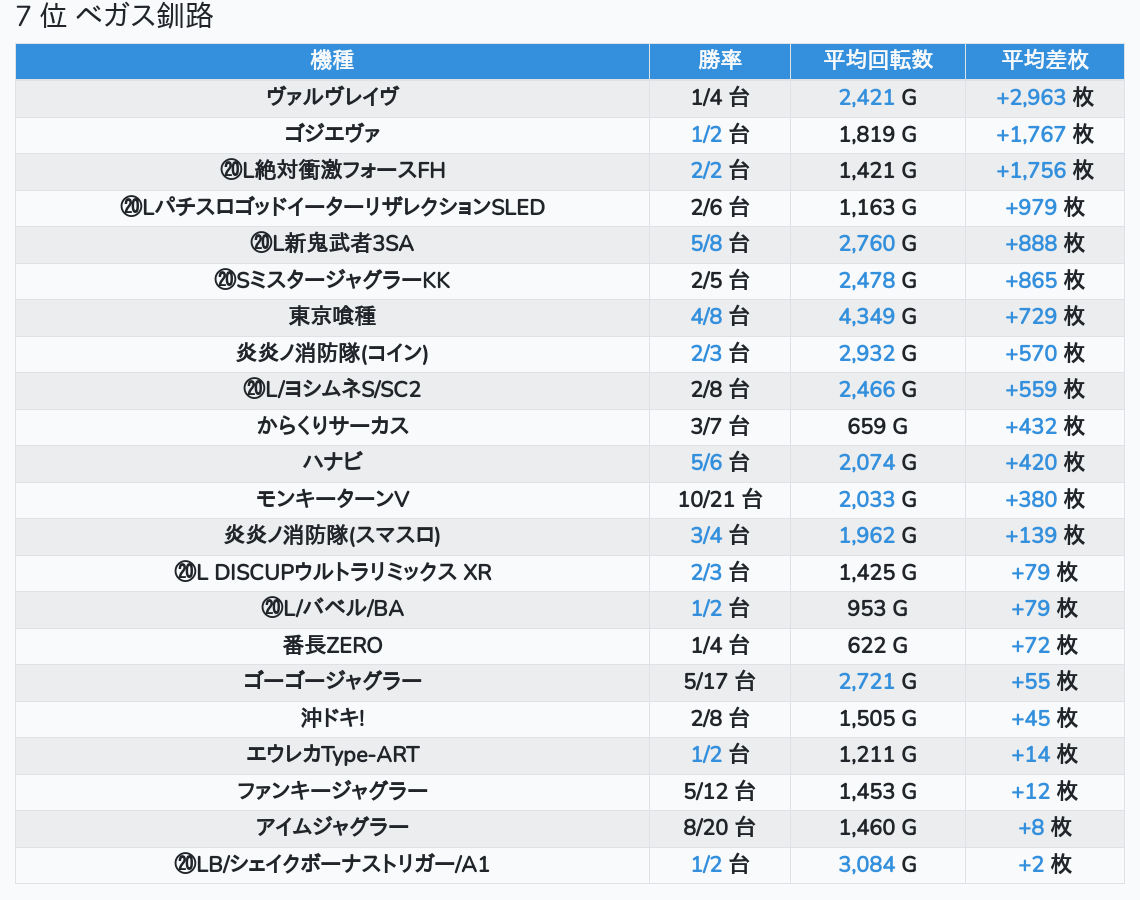This screenshot has height=900, width=1140.
Task: Click the +2,963 枚 average difference value
Action: [x=1044, y=98]
